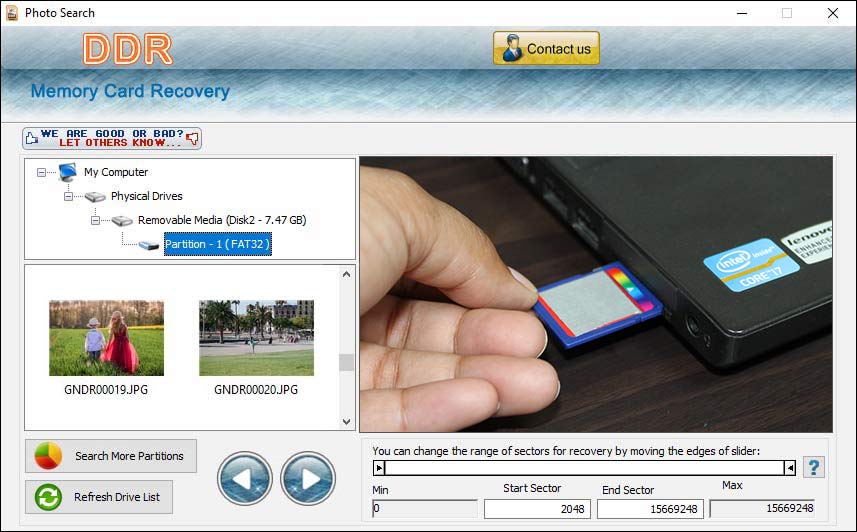Click the thumbnail list scrollbar thumb
Image resolution: width=857 pixels, height=532 pixels.
click(346, 363)
